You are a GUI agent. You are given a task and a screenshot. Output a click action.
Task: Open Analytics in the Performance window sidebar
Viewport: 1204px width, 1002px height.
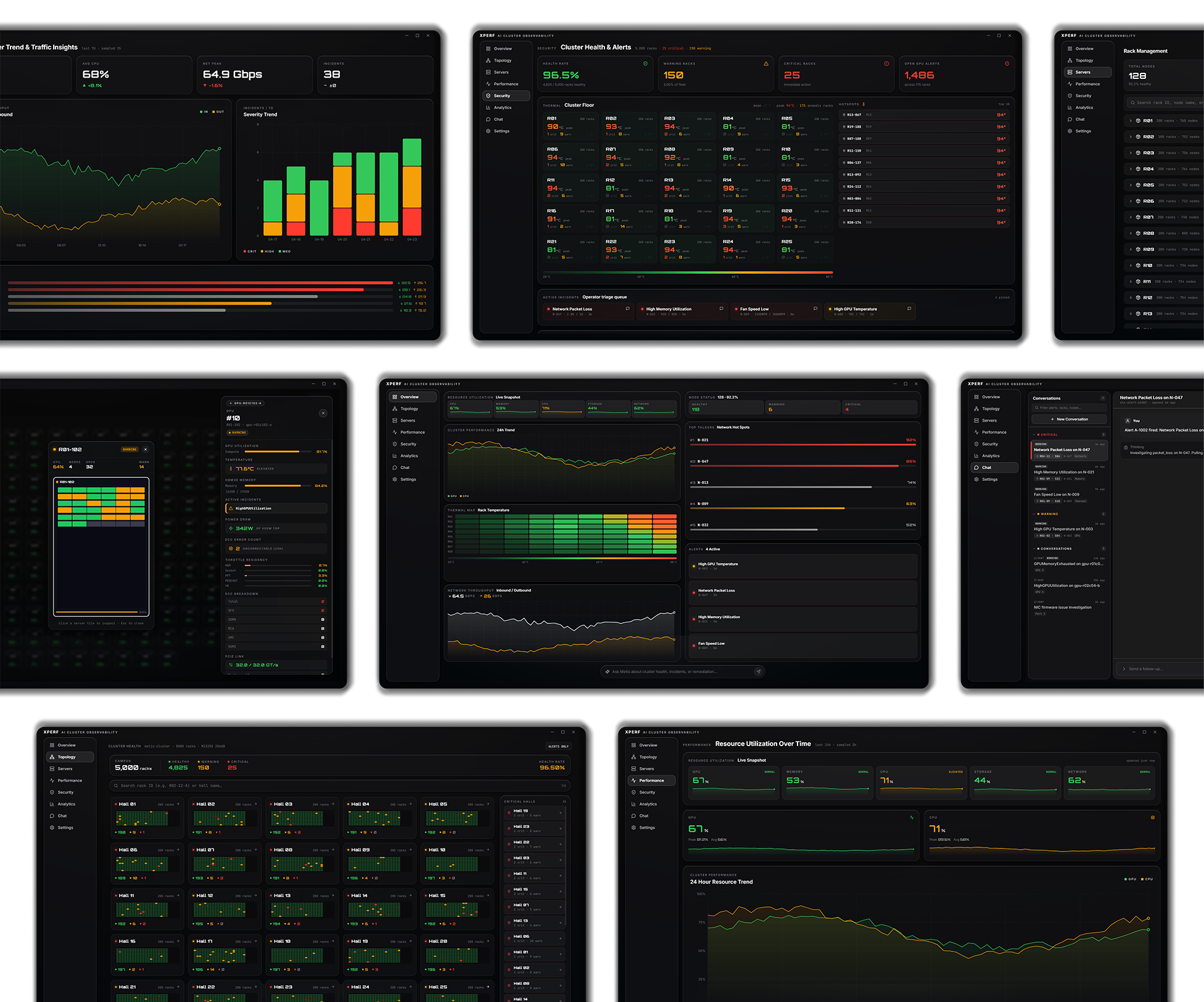coord(652,804)
